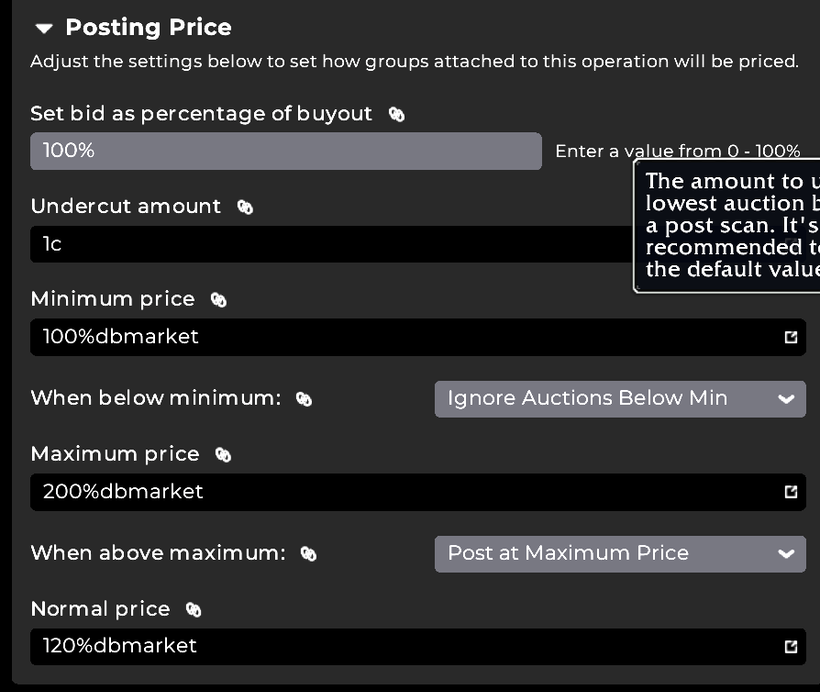The width and height of the screenshot is (820, 692).
Task: Open expanded editor for Normal price
Action: [x=791, y=646]
